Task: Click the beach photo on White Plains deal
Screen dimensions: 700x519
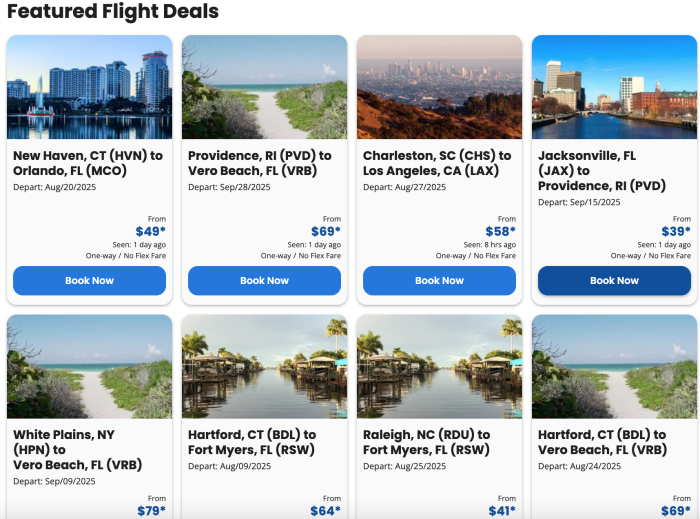Action: [89, 367]
